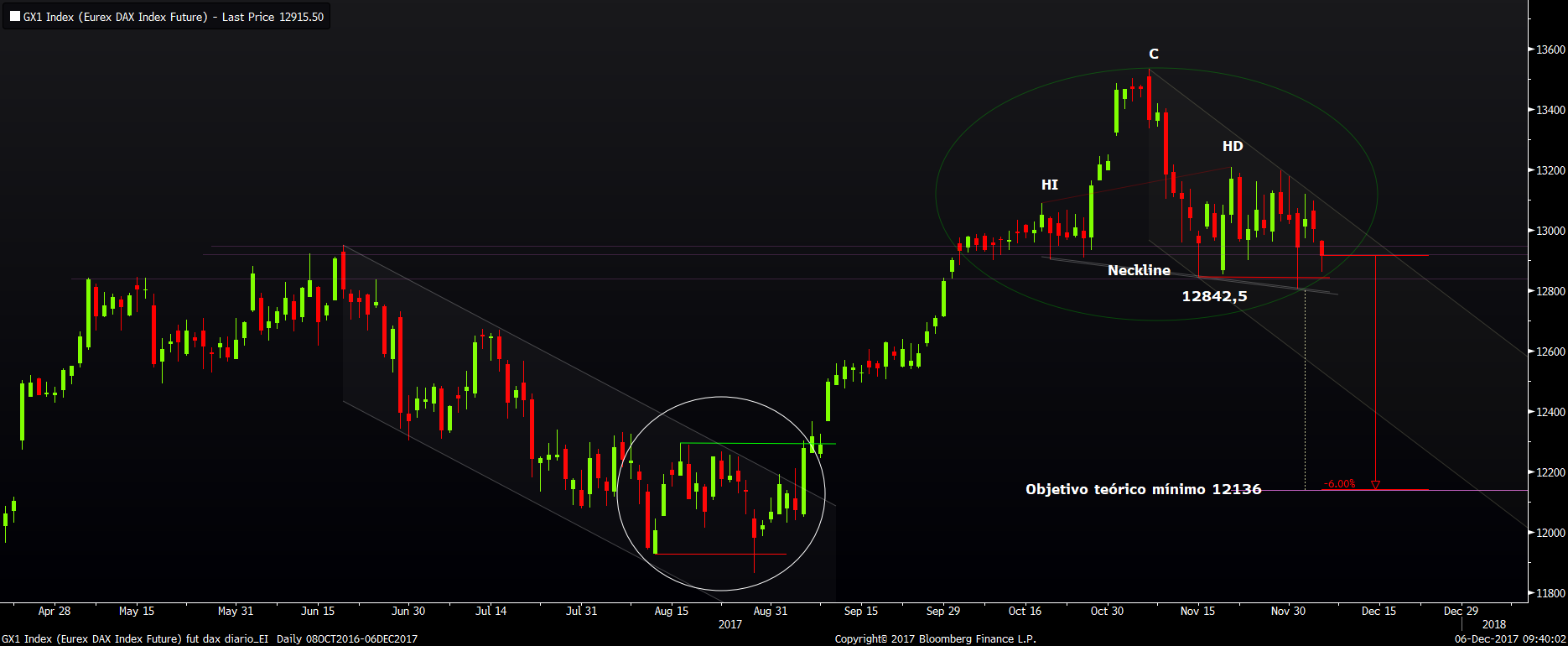Click the 'Jul 14' date axis label
Image resolution: width=1568 pixels, height=646 pixels.
click(x=491, y=611)
